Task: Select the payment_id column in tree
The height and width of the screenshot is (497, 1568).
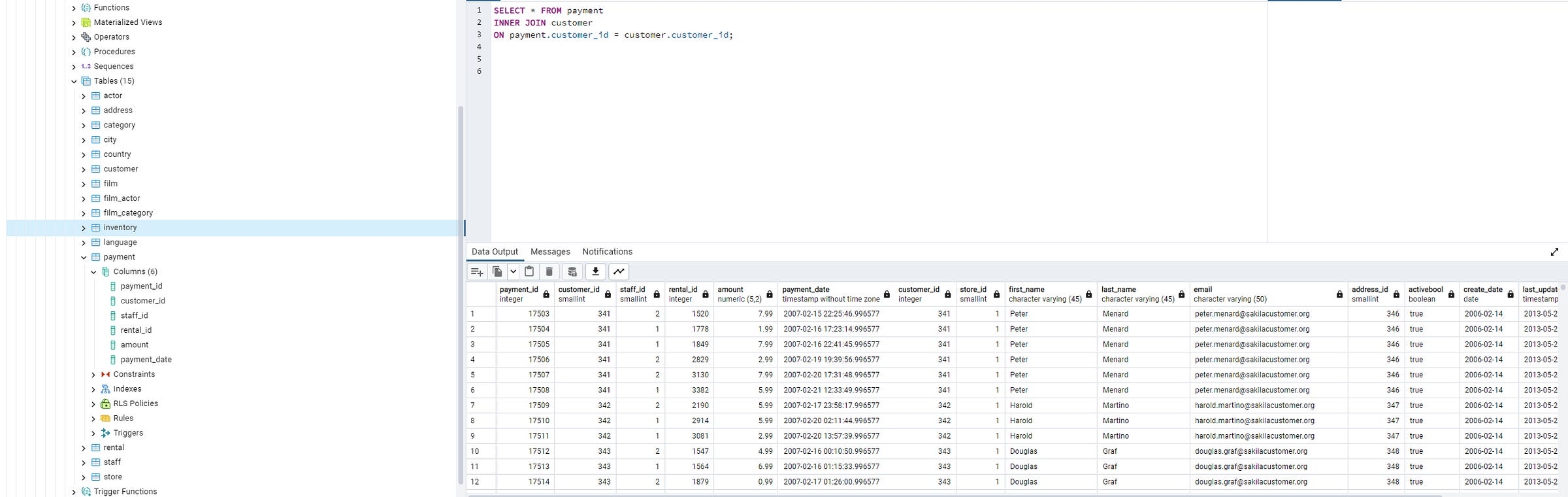Action: click(x=141, y=286)
